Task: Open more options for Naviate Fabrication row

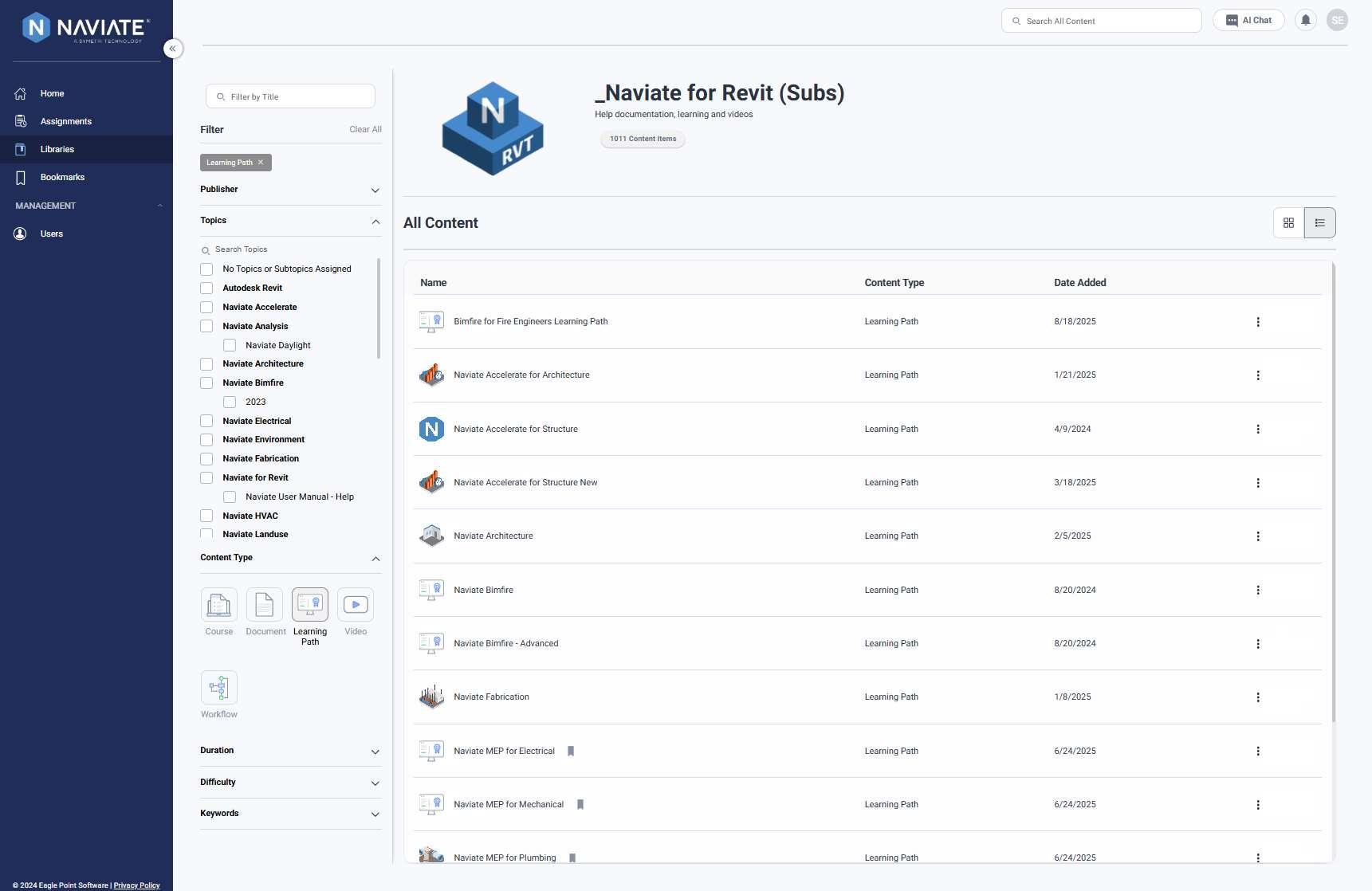Action: click(1258, 697)
